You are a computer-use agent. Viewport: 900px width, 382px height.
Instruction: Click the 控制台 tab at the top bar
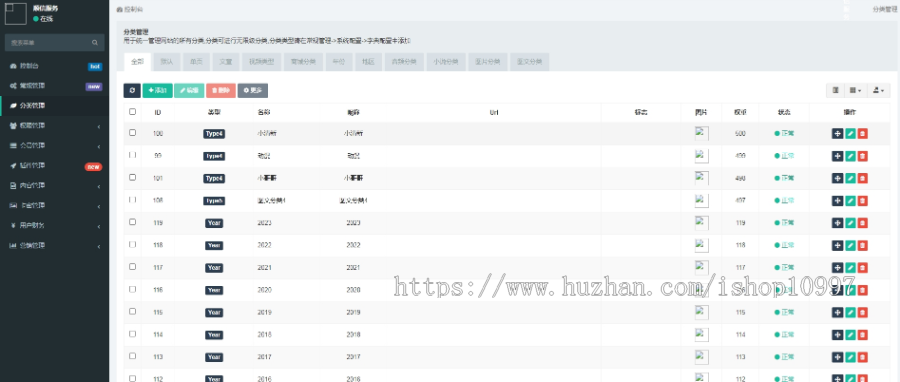130,10
